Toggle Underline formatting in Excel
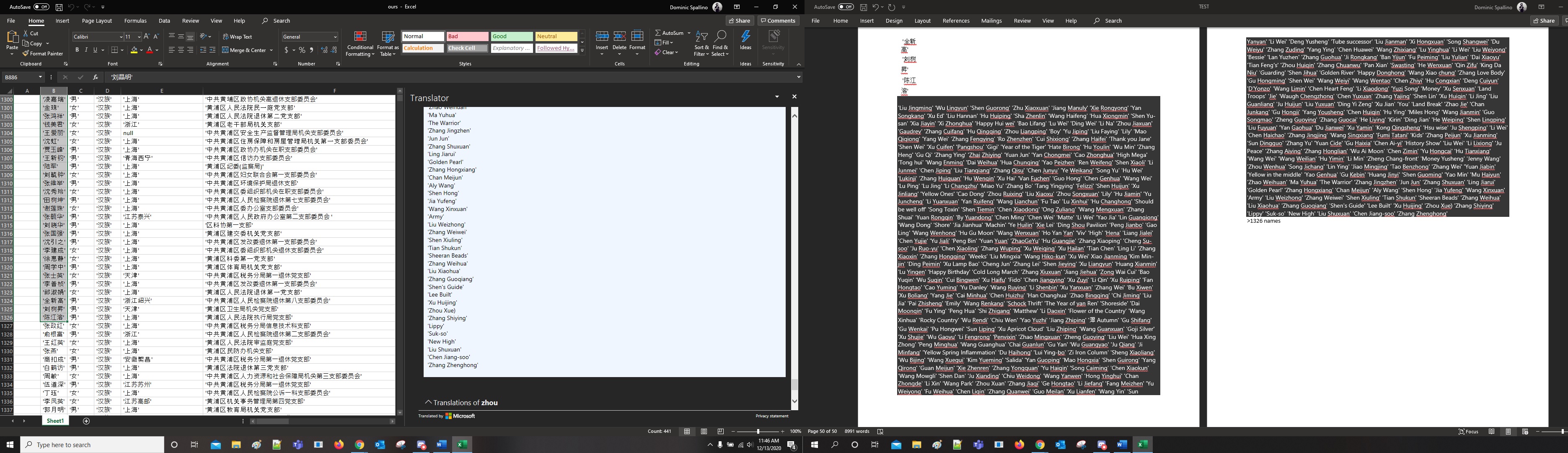Screen dimensions: 1568x453 (x=95, y=50)
